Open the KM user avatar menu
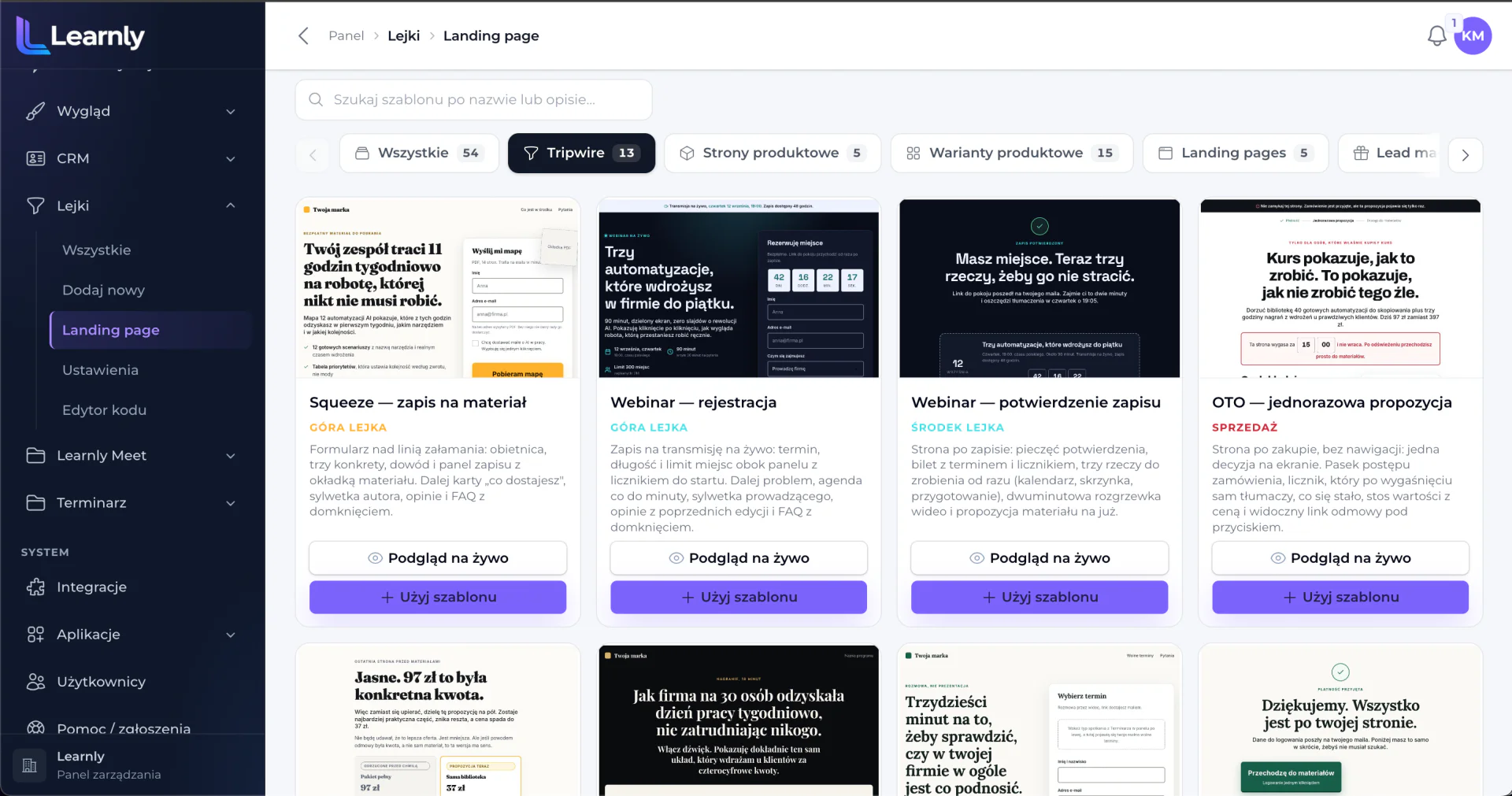 click(1473, 35)
